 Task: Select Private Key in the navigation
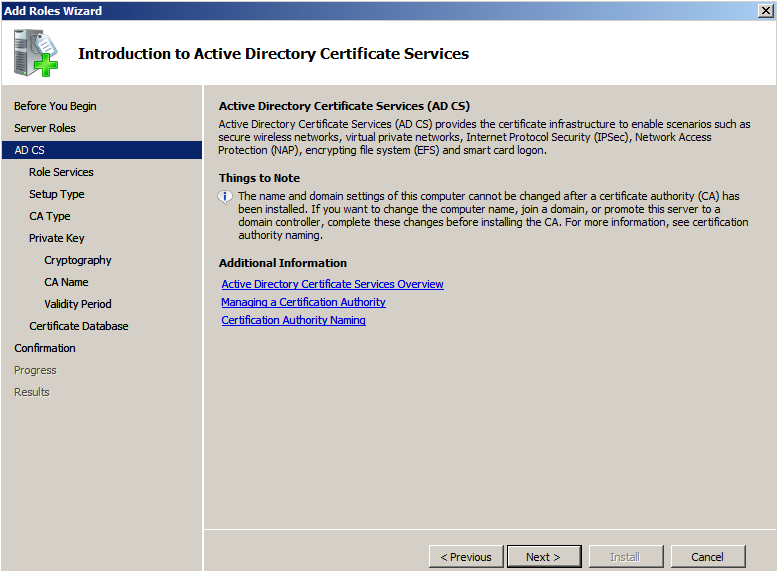pyautogui.click(x=57, y=238)
